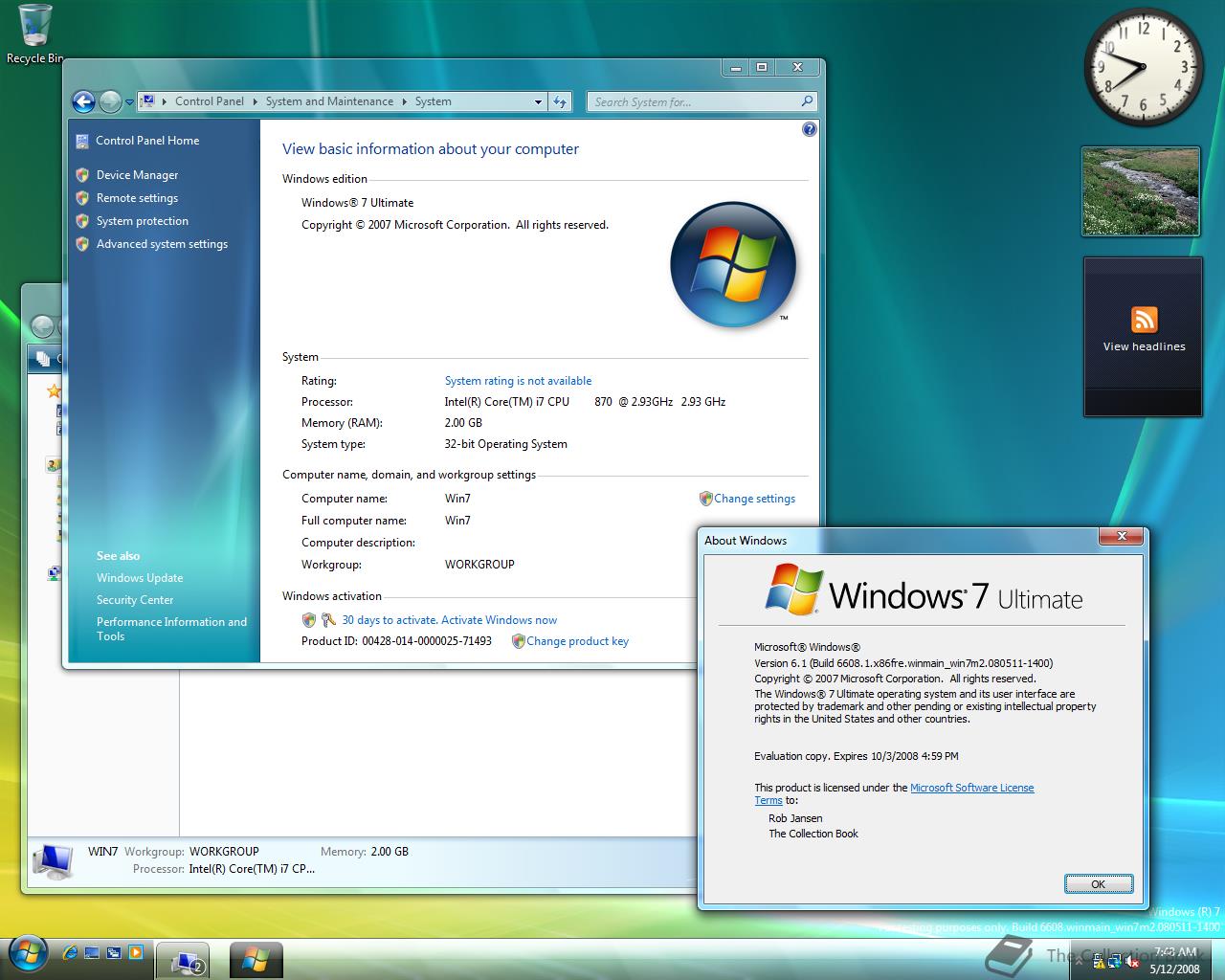The height and width of the screenshot is (980, 1225).
Task: Click 'System rating is not available' link
Action: click(518, 381)
